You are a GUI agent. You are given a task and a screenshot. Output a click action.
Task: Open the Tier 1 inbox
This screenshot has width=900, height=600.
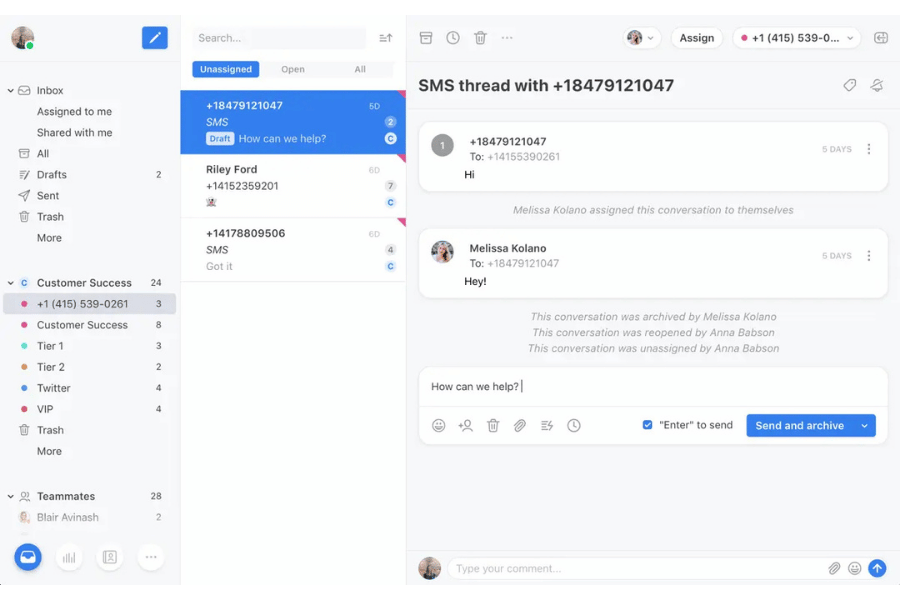51,346
